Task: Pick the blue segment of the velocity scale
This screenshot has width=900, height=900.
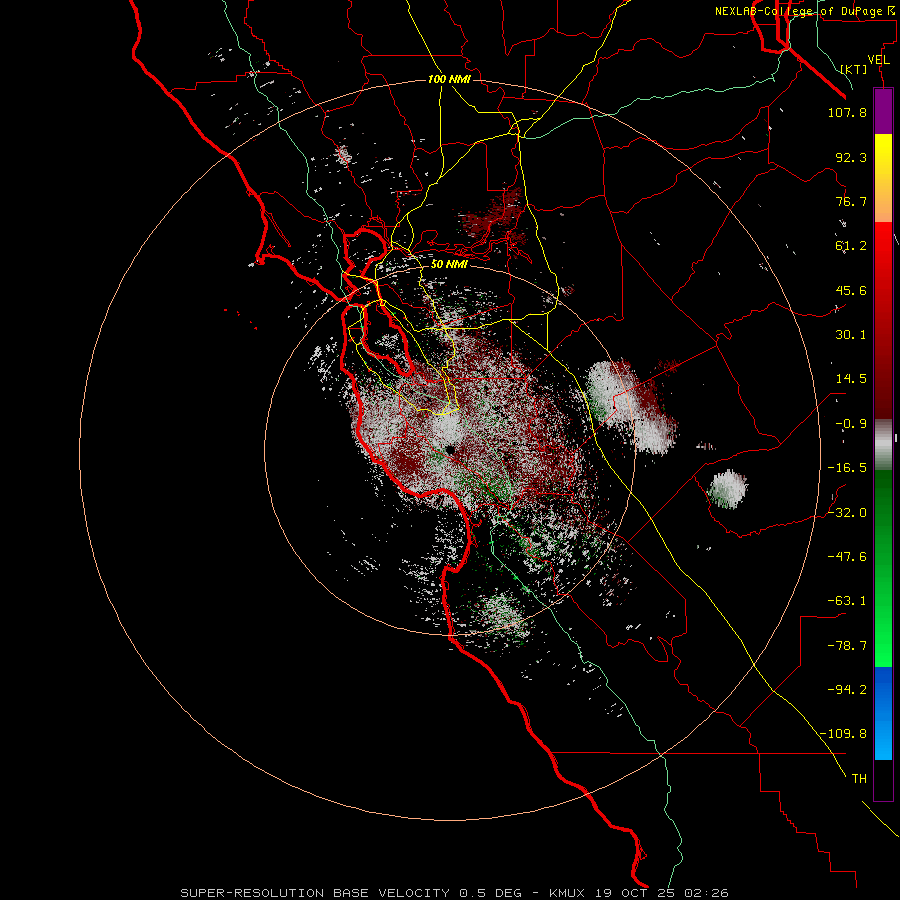Action: [883, 713]
